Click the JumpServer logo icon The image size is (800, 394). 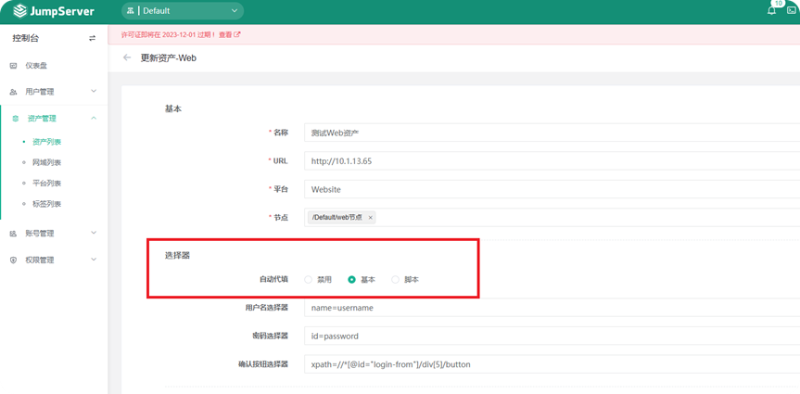click(x=20, y=11)
